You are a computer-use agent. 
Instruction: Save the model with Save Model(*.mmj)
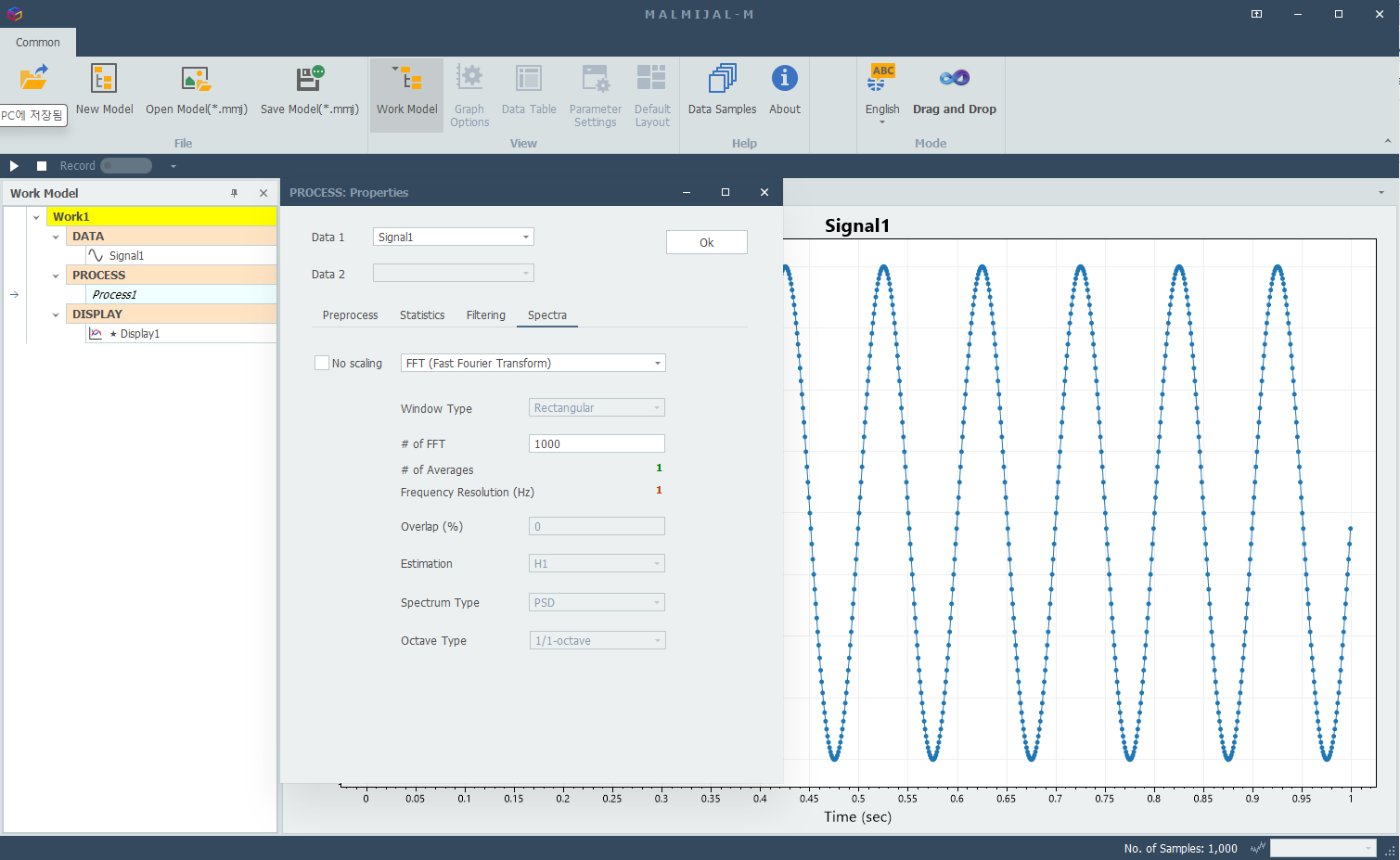point(310,79)
